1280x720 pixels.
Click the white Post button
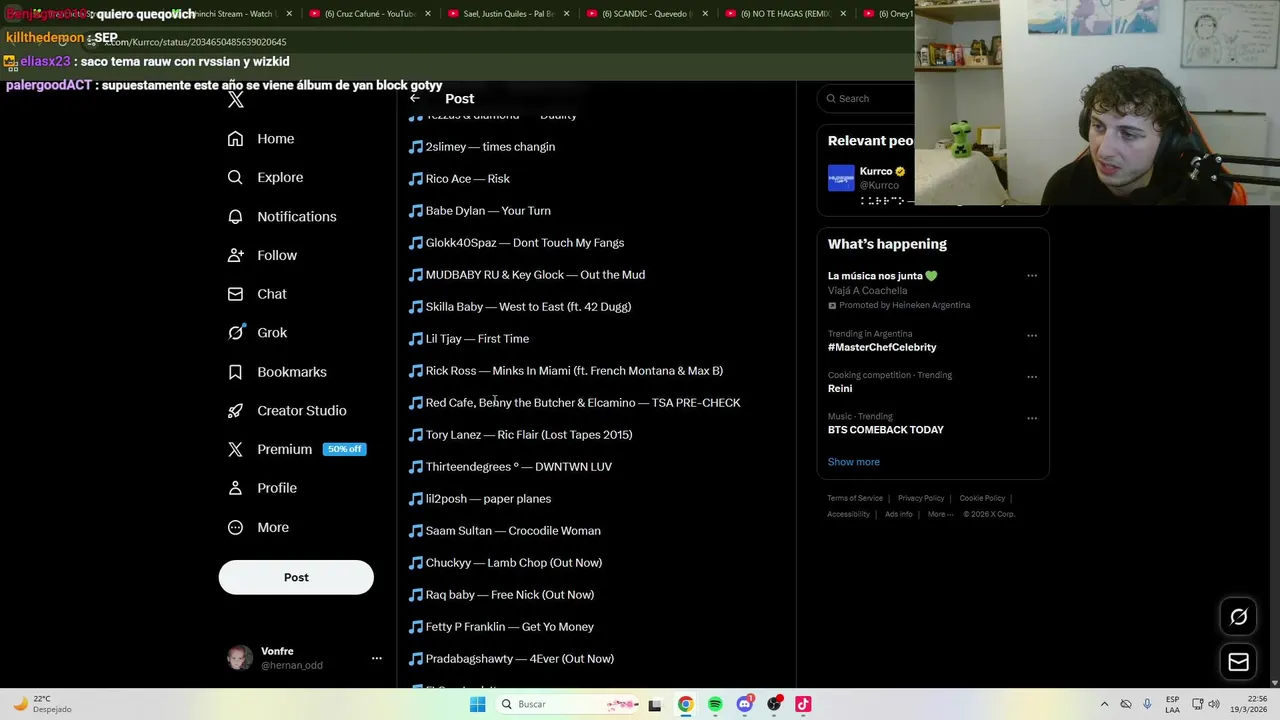296,577
